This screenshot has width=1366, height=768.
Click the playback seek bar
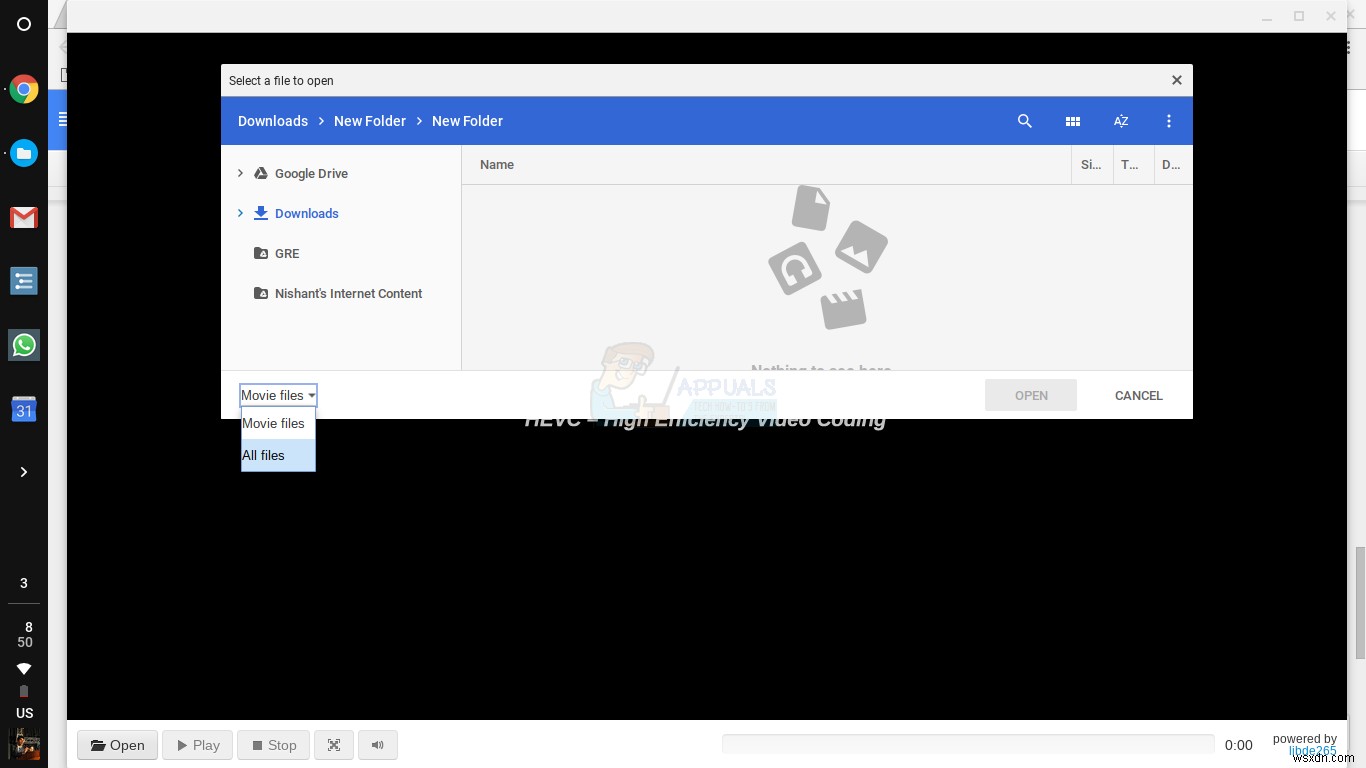point(967,743)
